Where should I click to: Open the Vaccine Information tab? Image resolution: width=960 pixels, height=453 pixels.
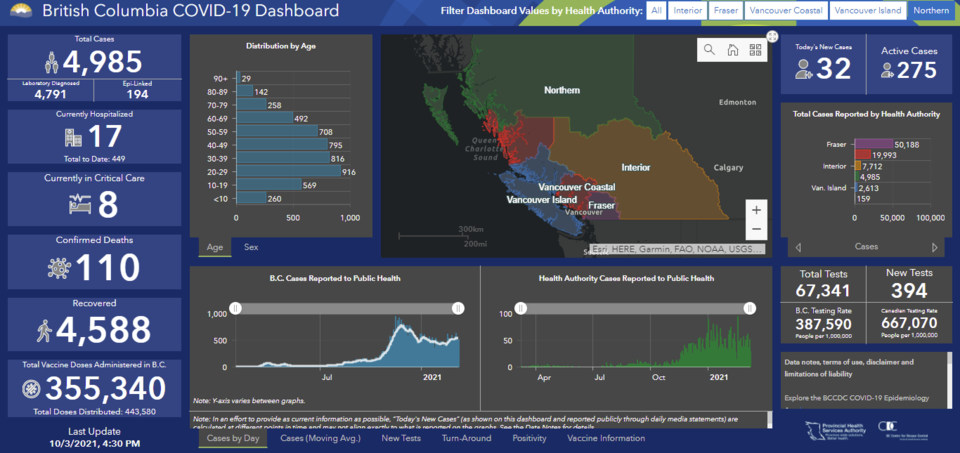click(606, 438)
